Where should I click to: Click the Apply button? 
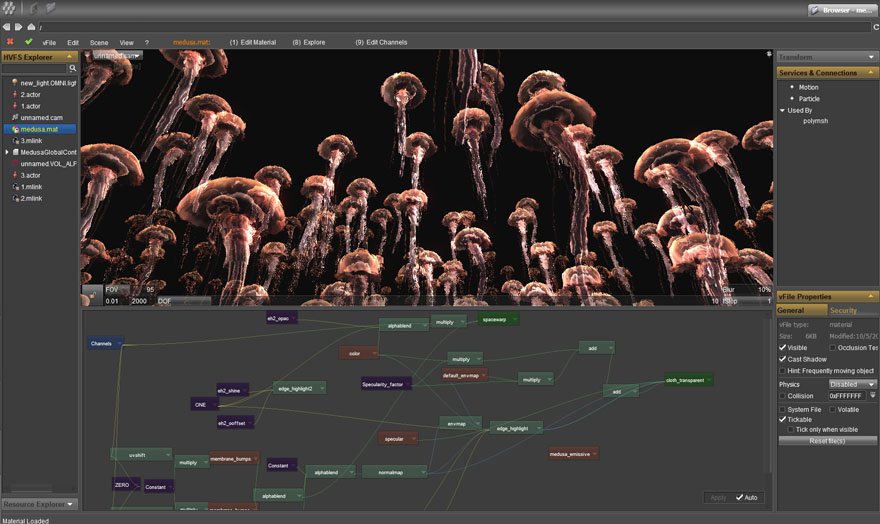(x=718, y=498)
